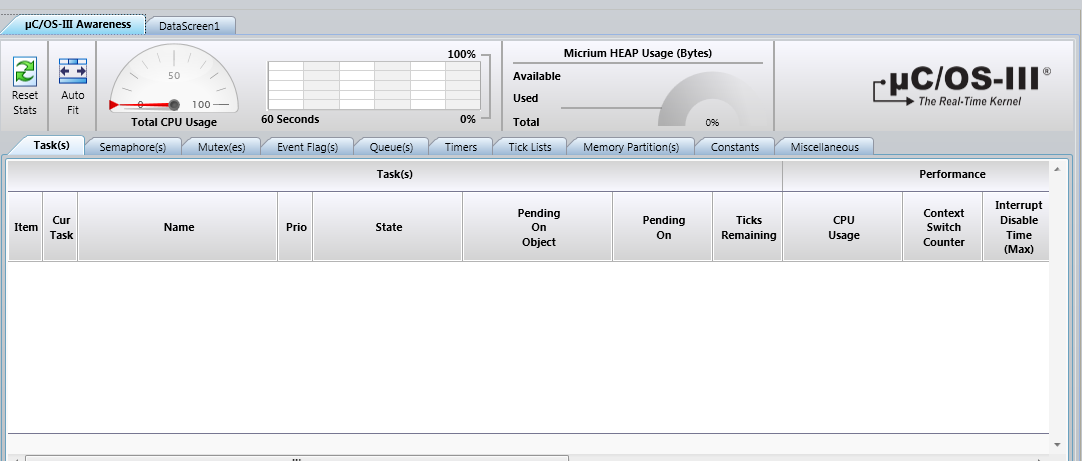Open the Timers tab
The width and height of the screenshot is (1082, 461).
pyautogui.click(x=461, y=147)
